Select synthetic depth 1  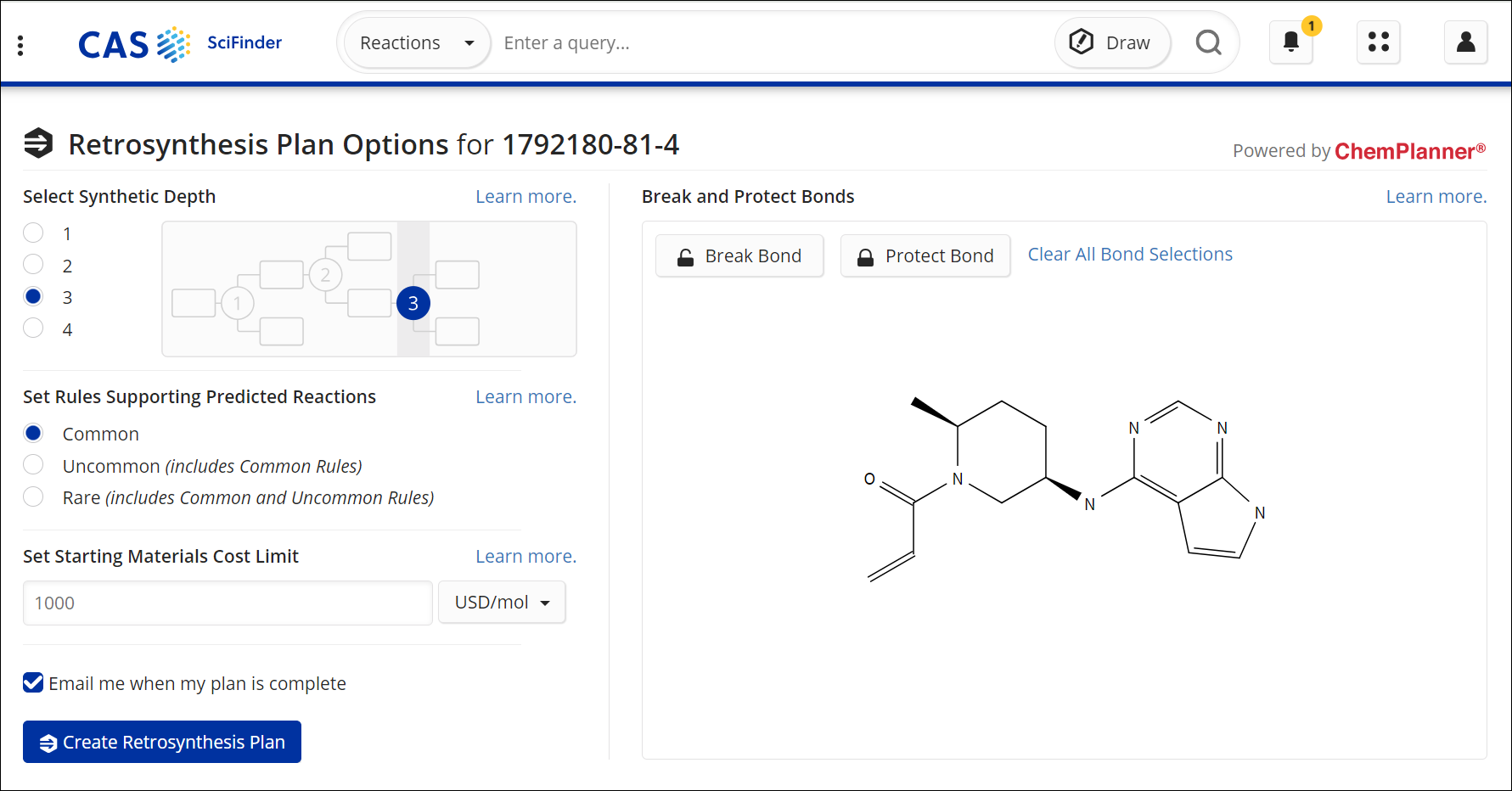coord(33,233)
